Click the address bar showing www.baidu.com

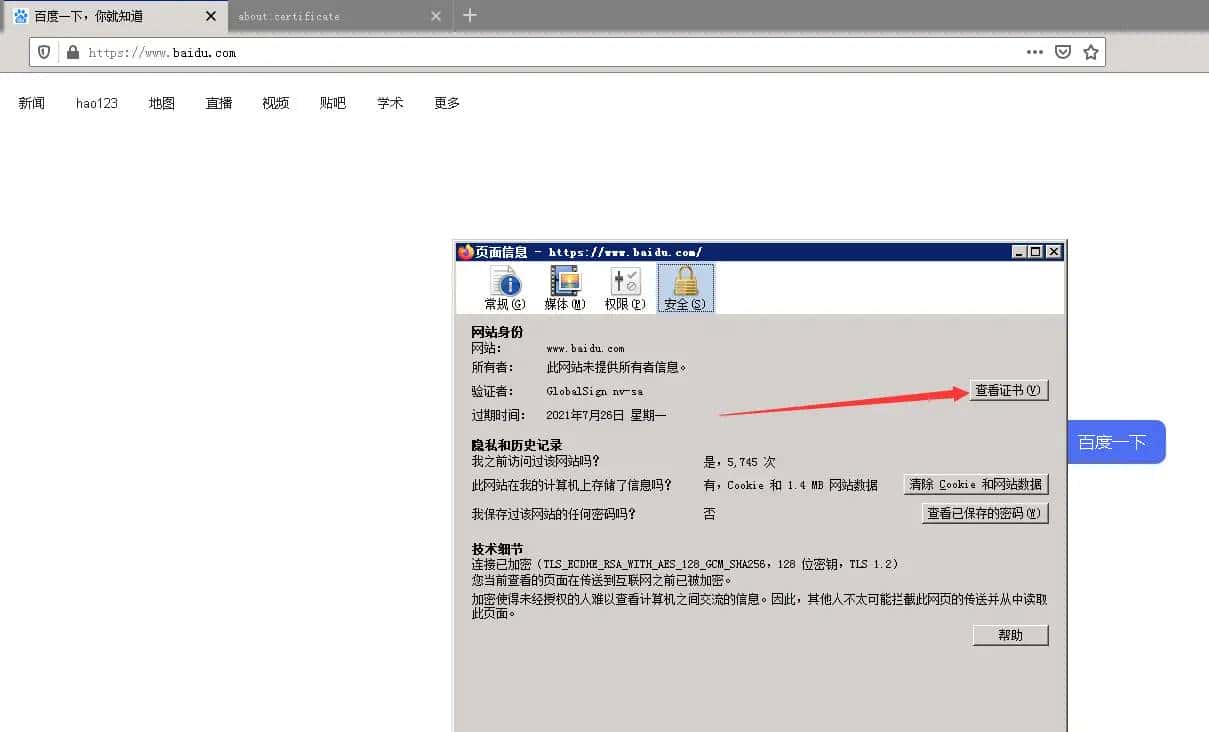400,52
